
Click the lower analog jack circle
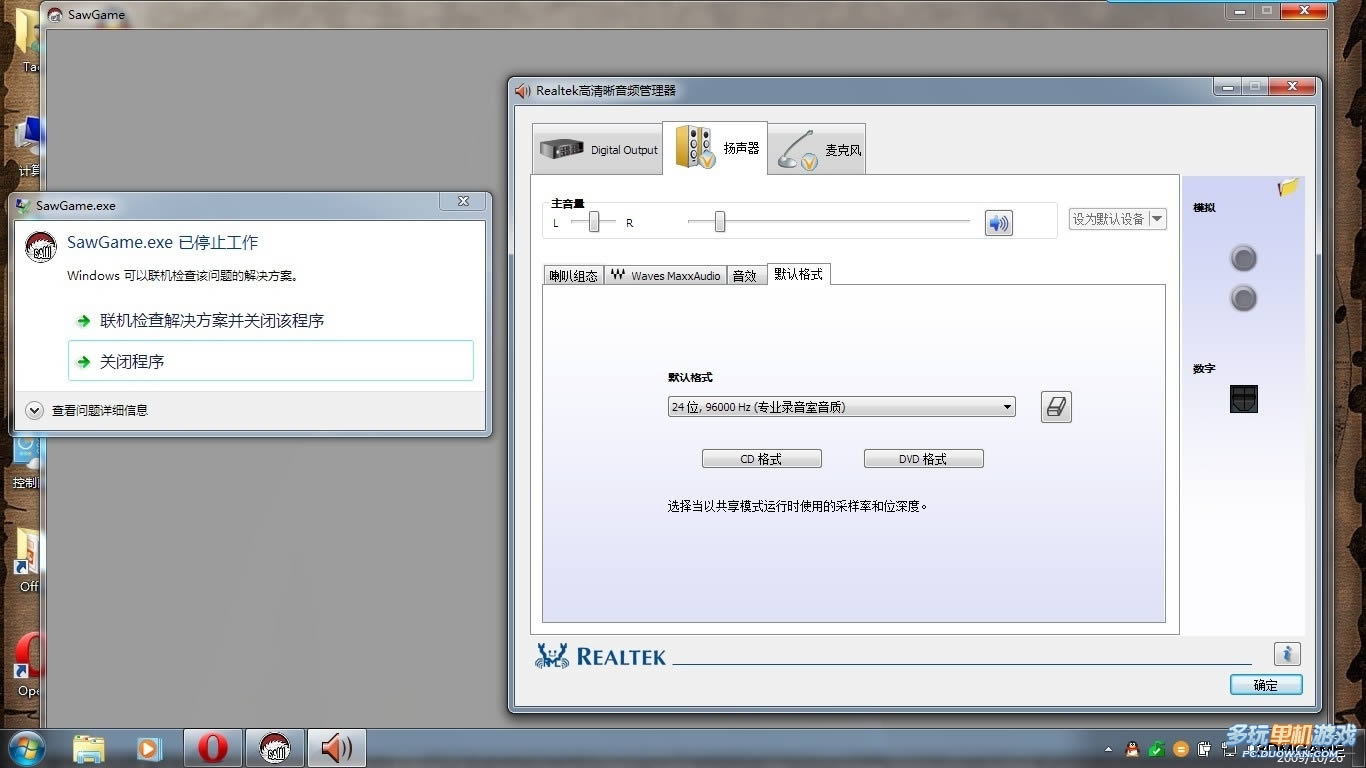click(x=1243, y=298)
